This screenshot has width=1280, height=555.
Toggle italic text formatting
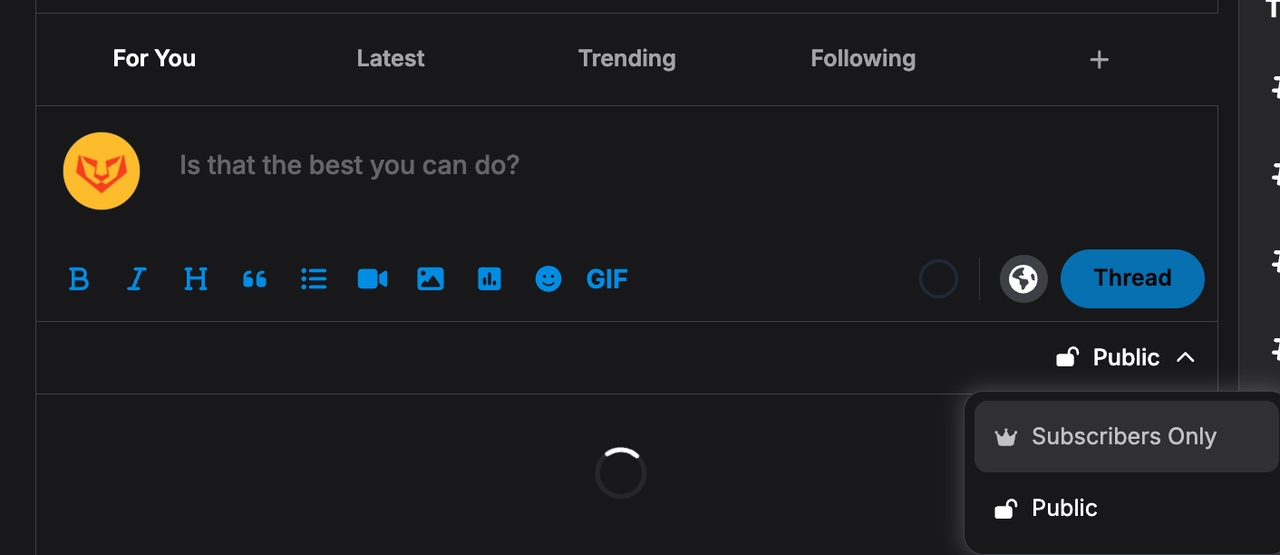coord(137,279)
